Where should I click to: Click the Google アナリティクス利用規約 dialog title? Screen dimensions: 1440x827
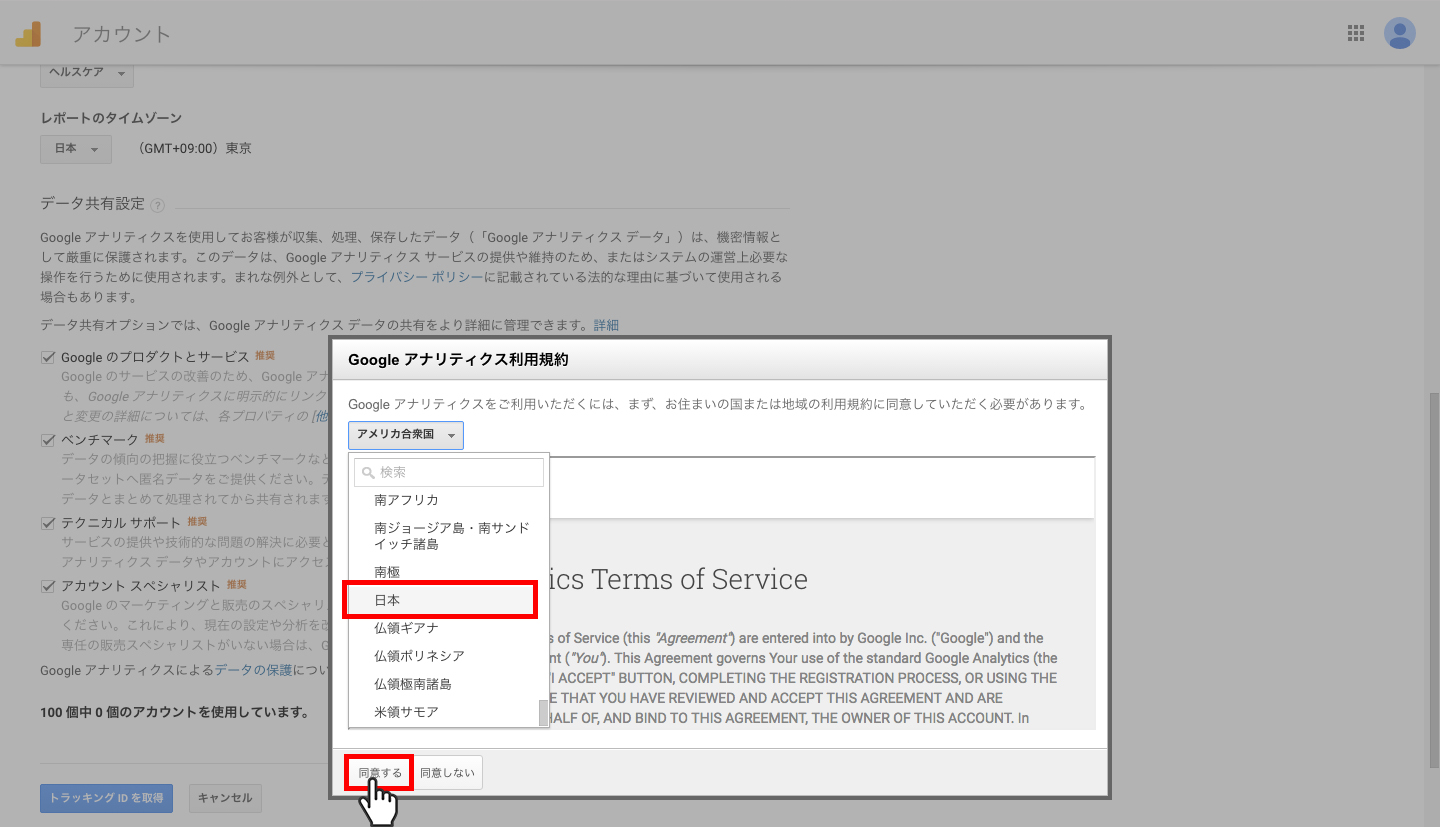coord(458,359)
